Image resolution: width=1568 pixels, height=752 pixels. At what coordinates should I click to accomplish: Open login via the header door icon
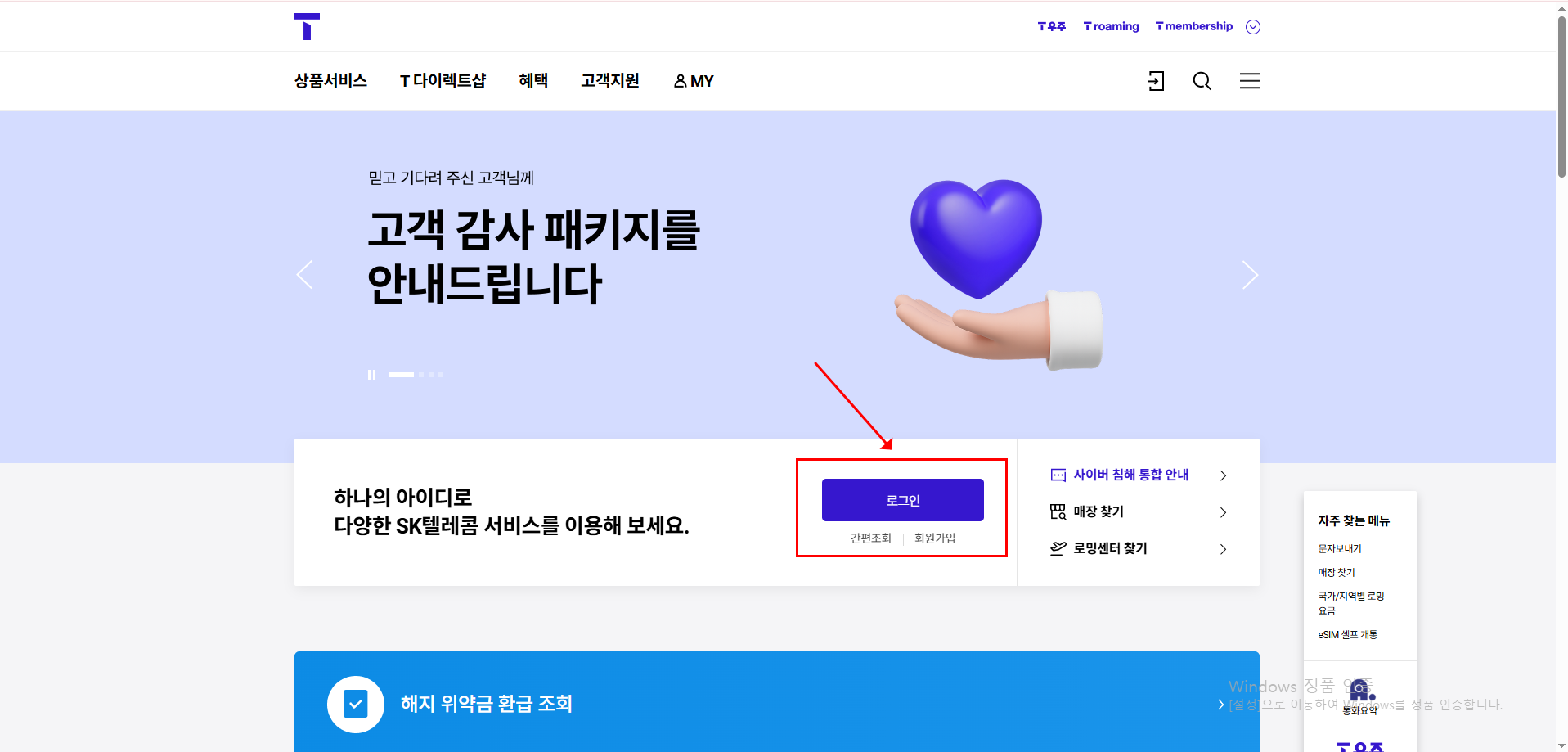(1156, 81)
